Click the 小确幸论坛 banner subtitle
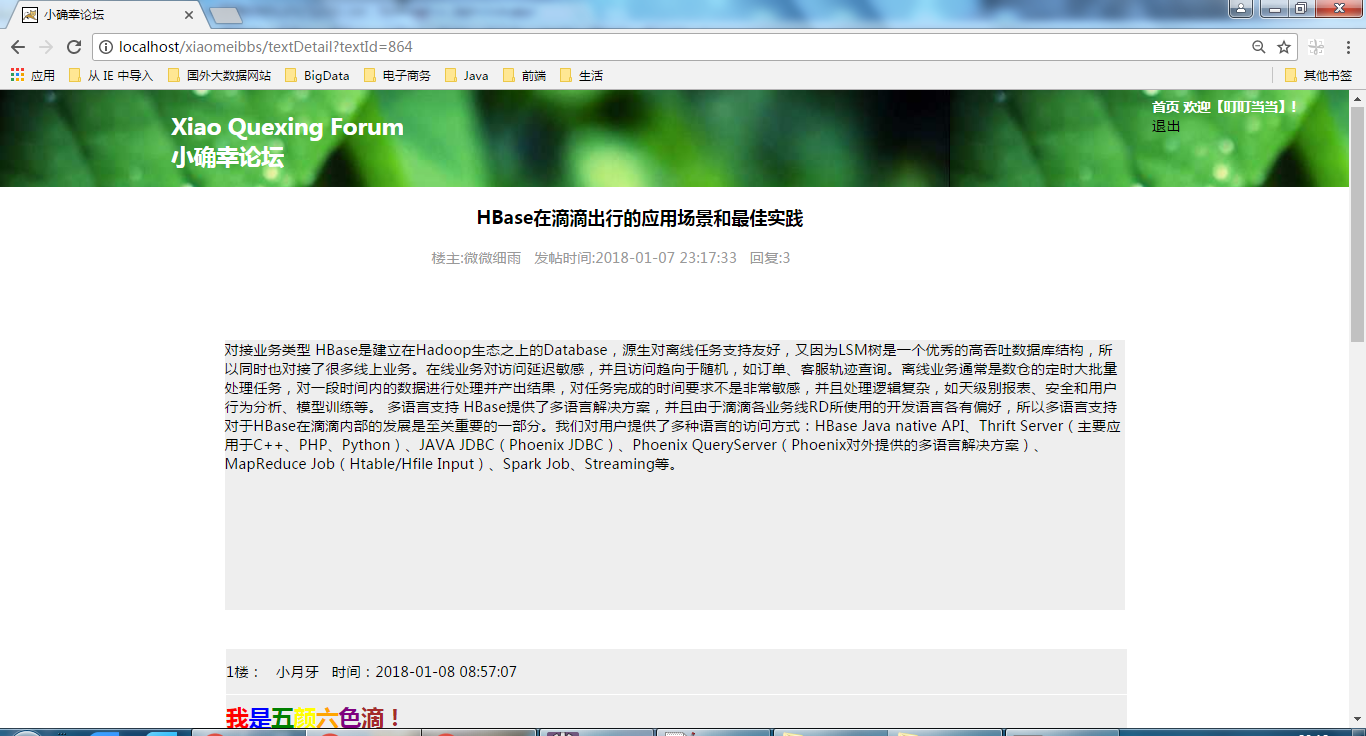The height and width of the screenshot is (736, 1366). tap(227, 157)
